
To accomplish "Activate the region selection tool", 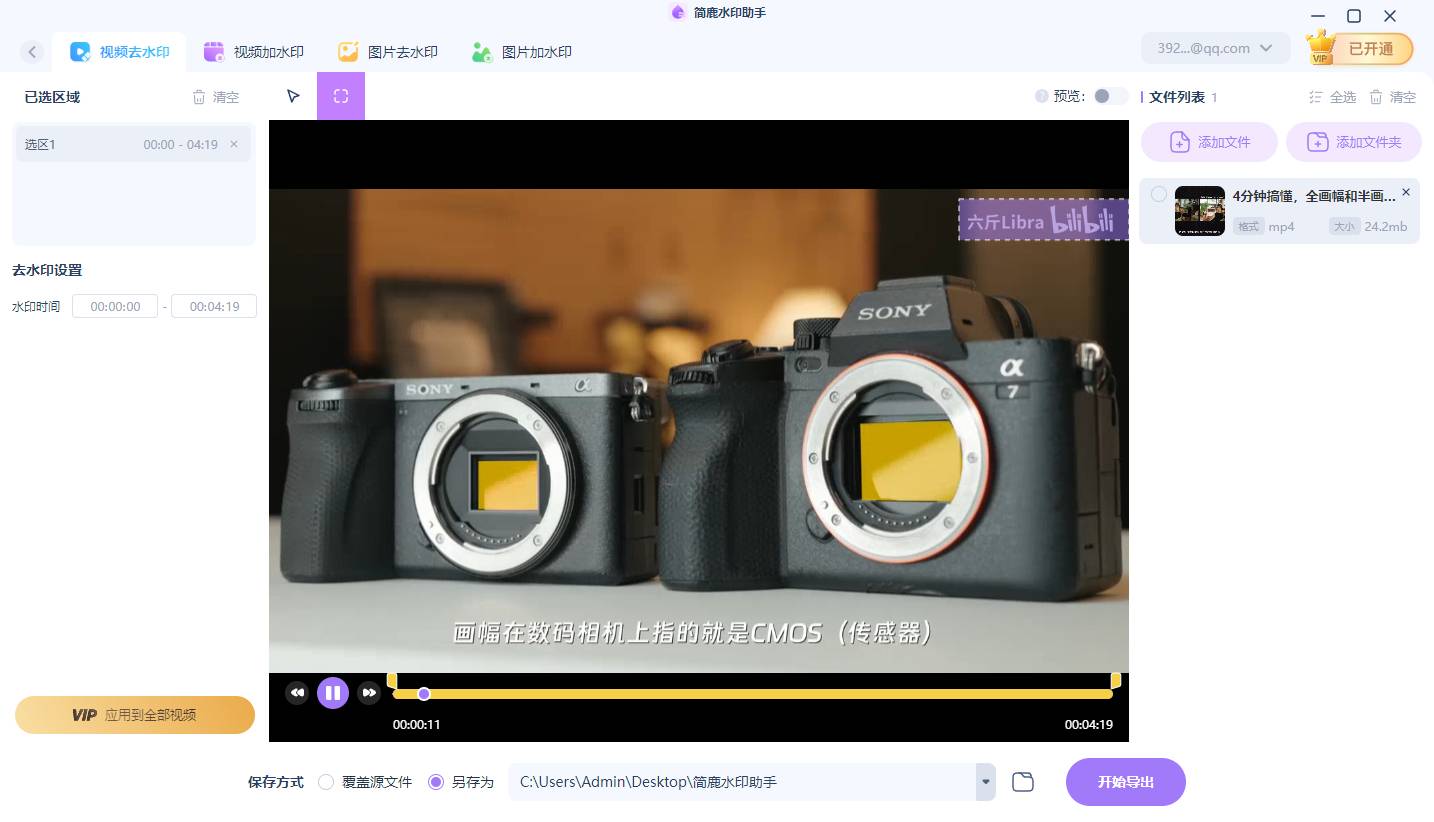I will (341, 96).
